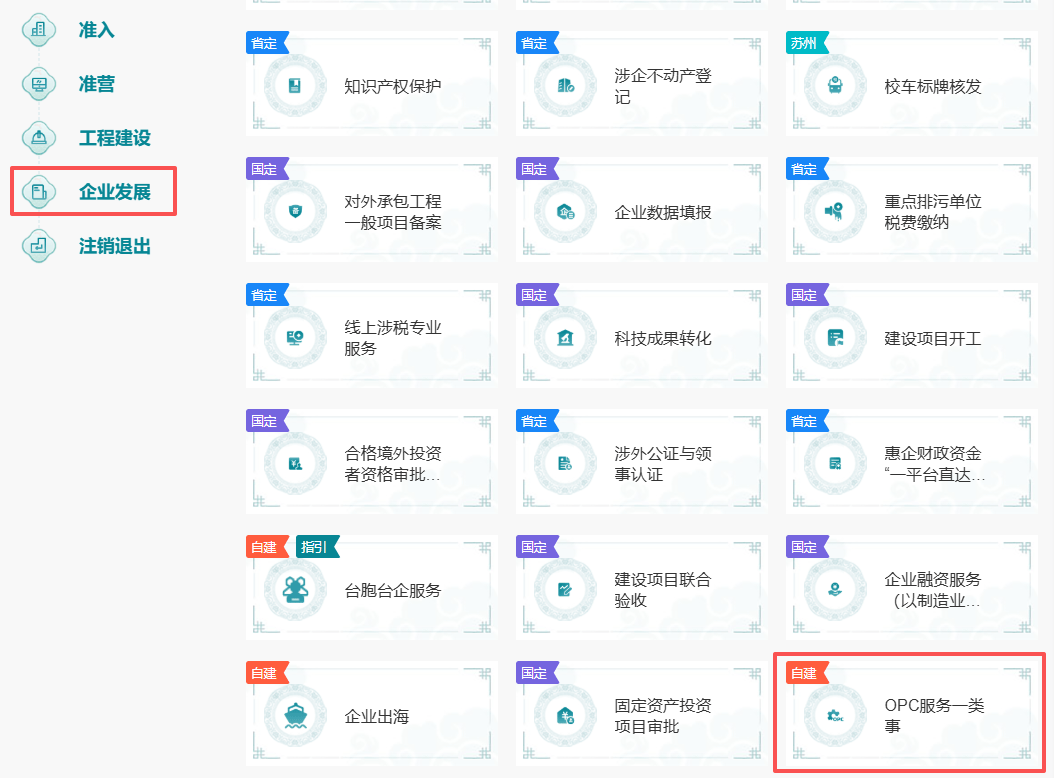Open 固定资产投资项目审批 service
The height and width of the screenshot is (778, 1054).
tap(662, 716)
